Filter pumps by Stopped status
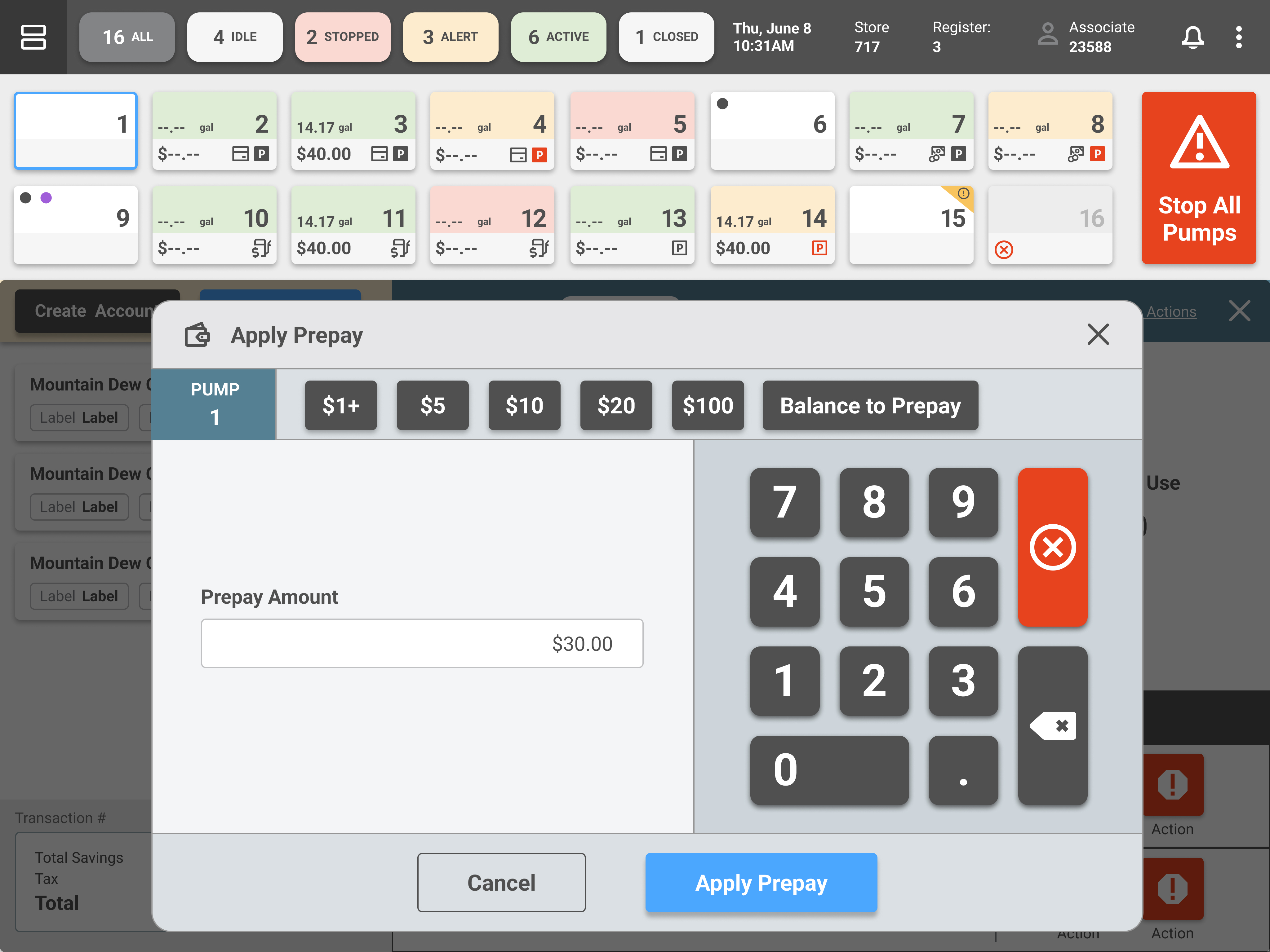 click(x=343, y=37)
